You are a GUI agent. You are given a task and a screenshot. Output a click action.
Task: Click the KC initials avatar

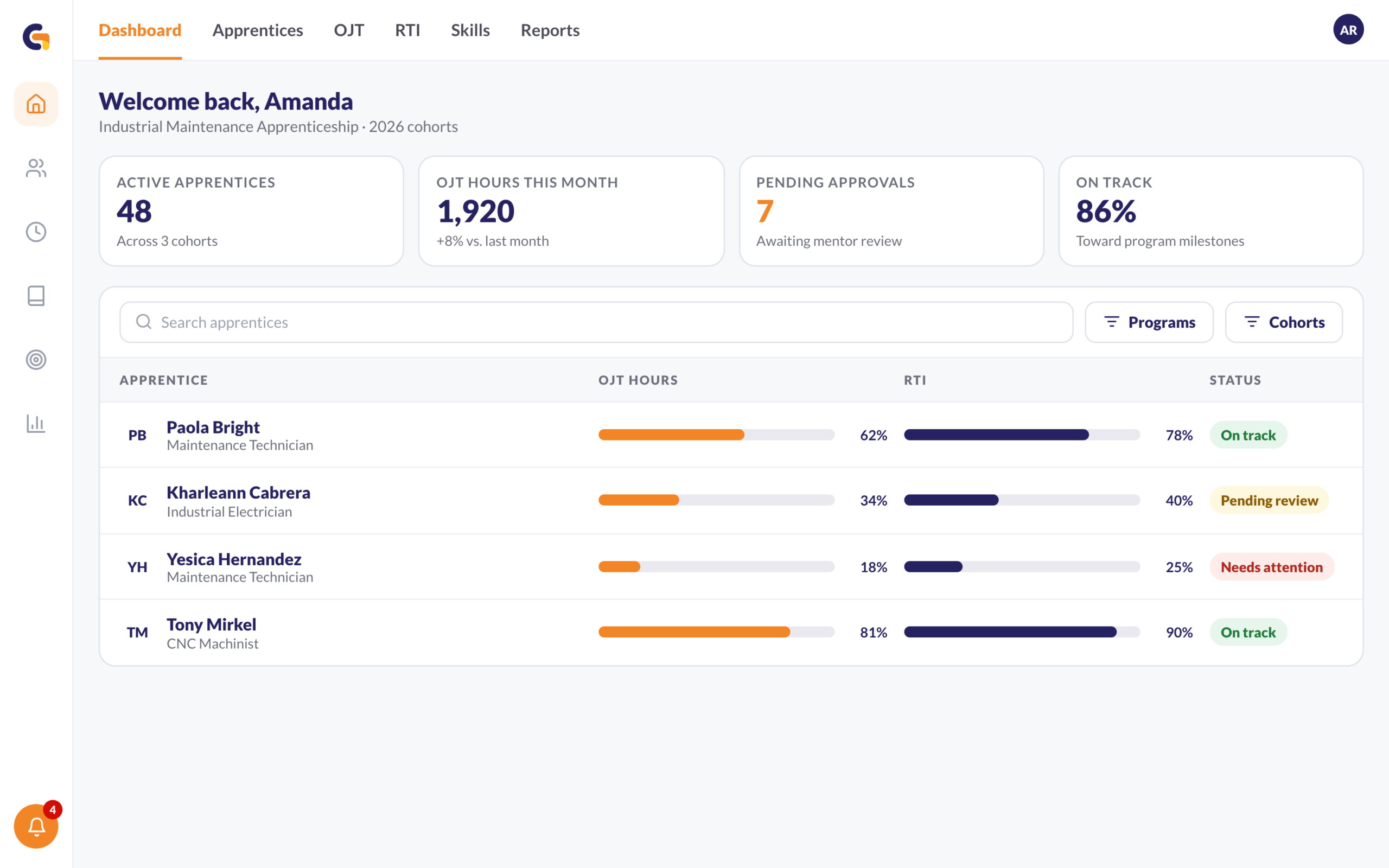point(137,501)
